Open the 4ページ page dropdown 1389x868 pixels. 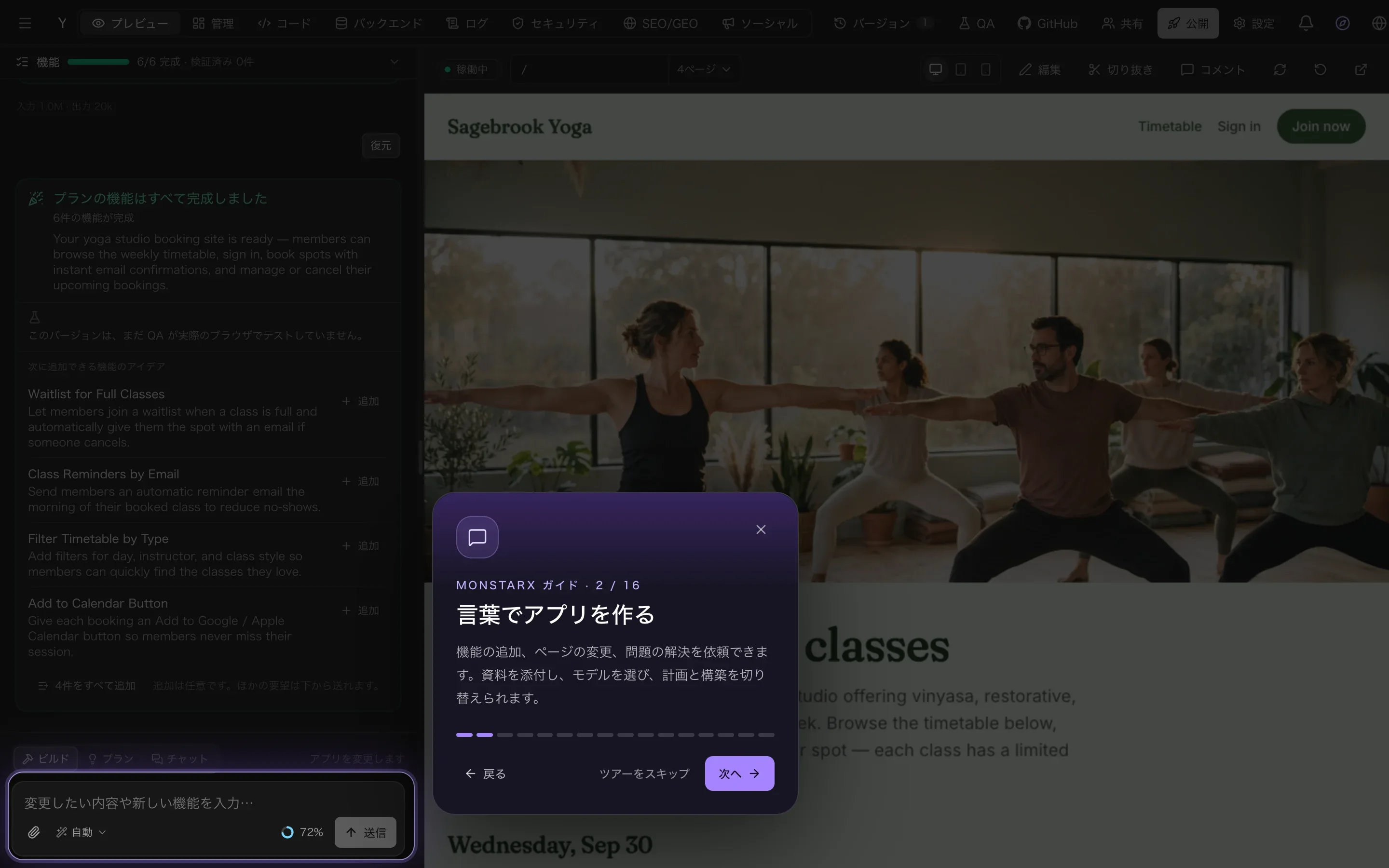(x=703, y=69)
